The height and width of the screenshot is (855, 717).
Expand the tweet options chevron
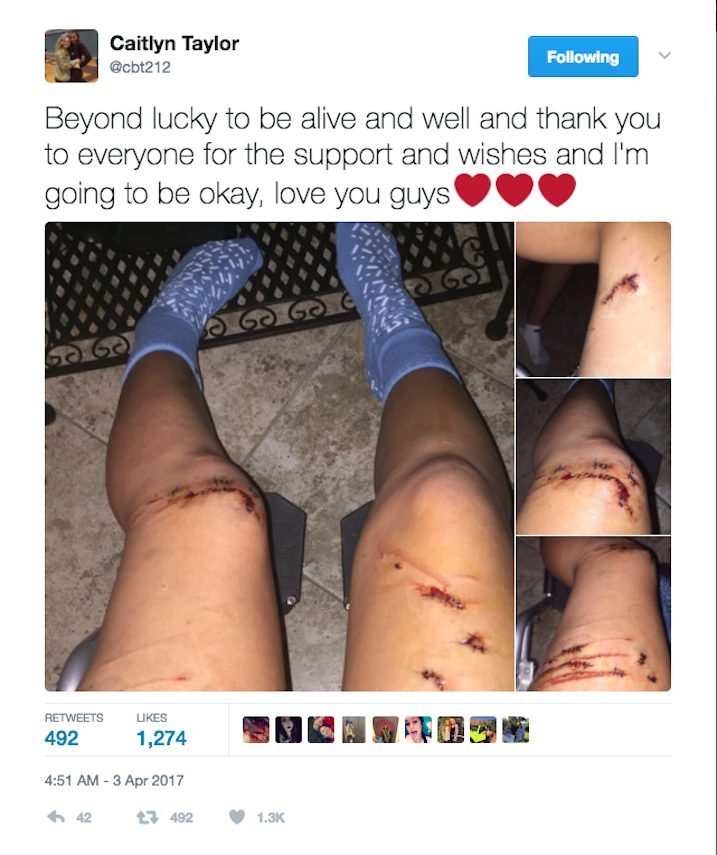664,55
